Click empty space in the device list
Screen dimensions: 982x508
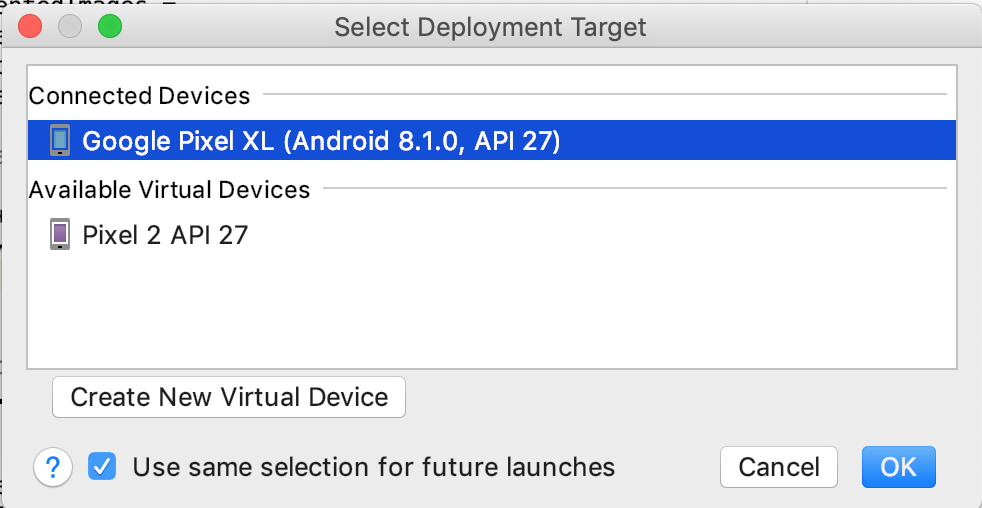490,310
